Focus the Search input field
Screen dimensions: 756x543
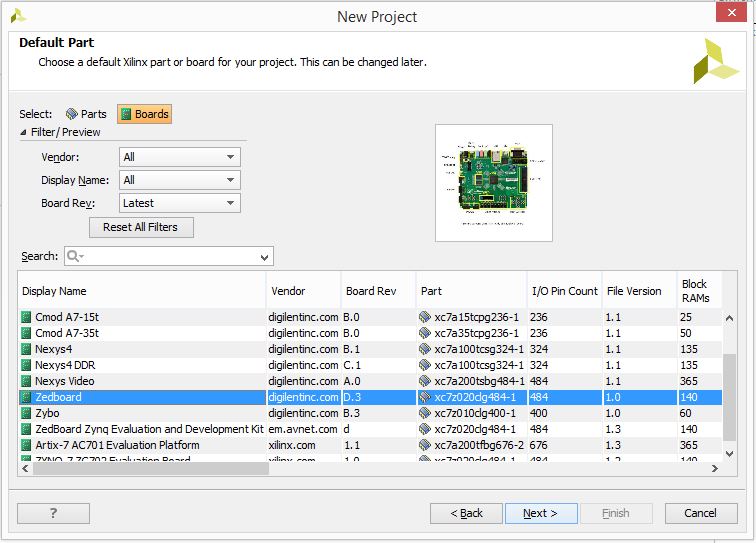coord(169,256)
